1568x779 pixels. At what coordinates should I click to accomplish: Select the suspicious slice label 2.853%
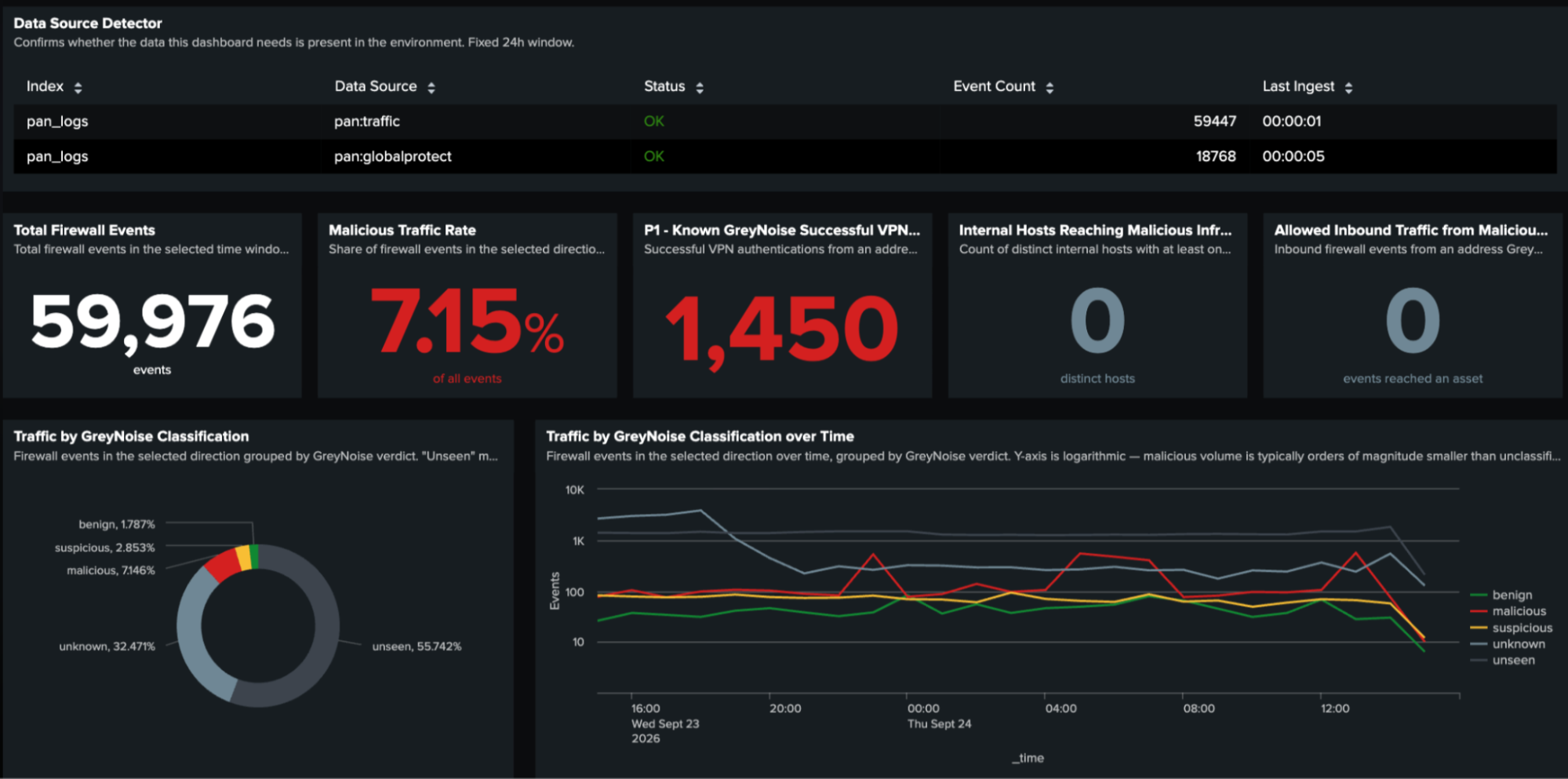point(105,548)
